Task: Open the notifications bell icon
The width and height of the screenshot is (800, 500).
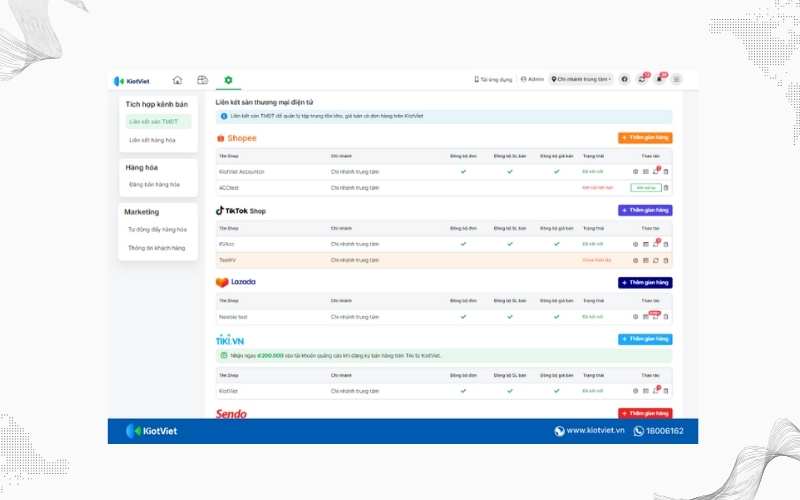Action: [x=659, y=79]
